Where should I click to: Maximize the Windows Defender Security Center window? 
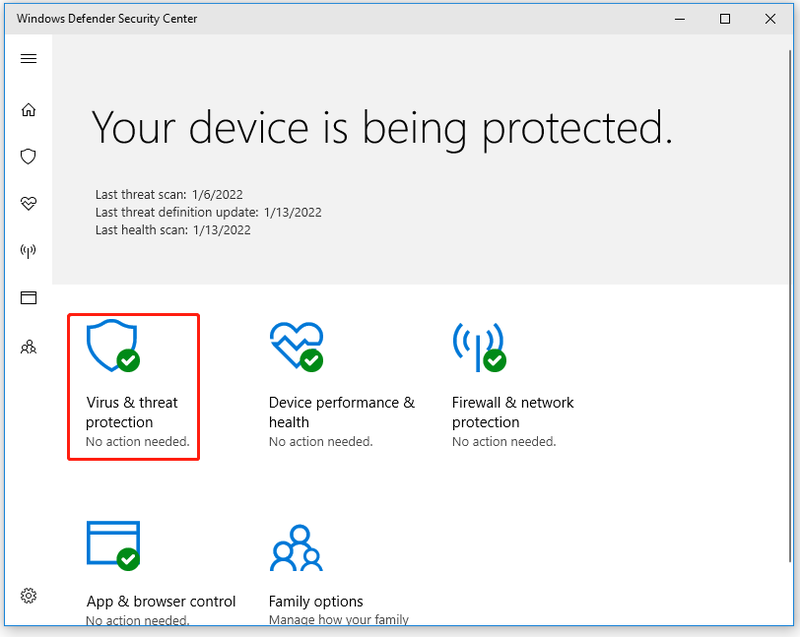pyautogui.click(x=724, y=19)
